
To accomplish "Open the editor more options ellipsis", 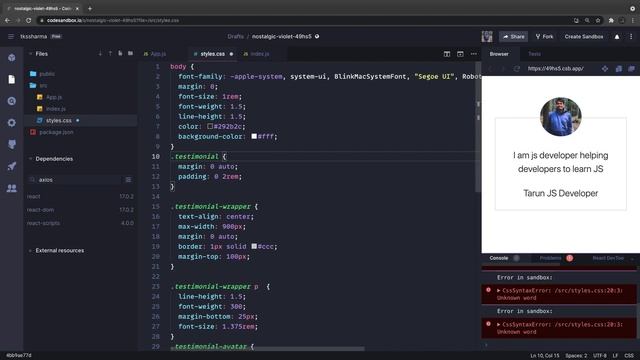I will (x=473, y=54).
